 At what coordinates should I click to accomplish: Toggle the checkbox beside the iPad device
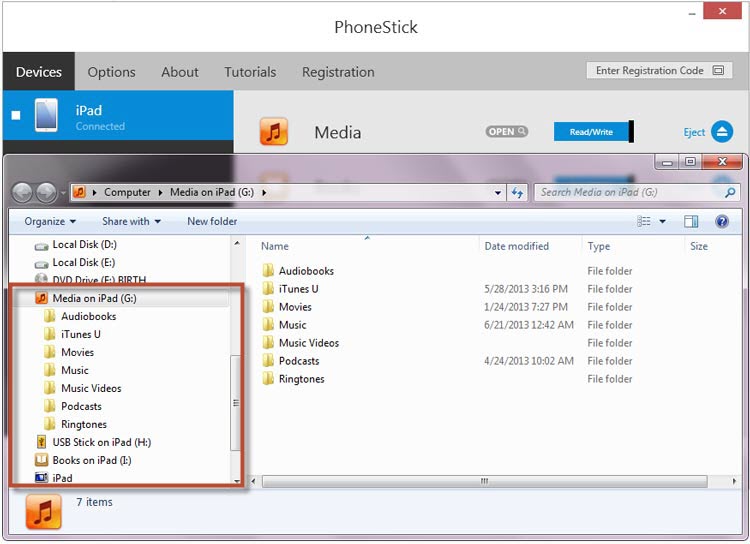tap(16, 115)
